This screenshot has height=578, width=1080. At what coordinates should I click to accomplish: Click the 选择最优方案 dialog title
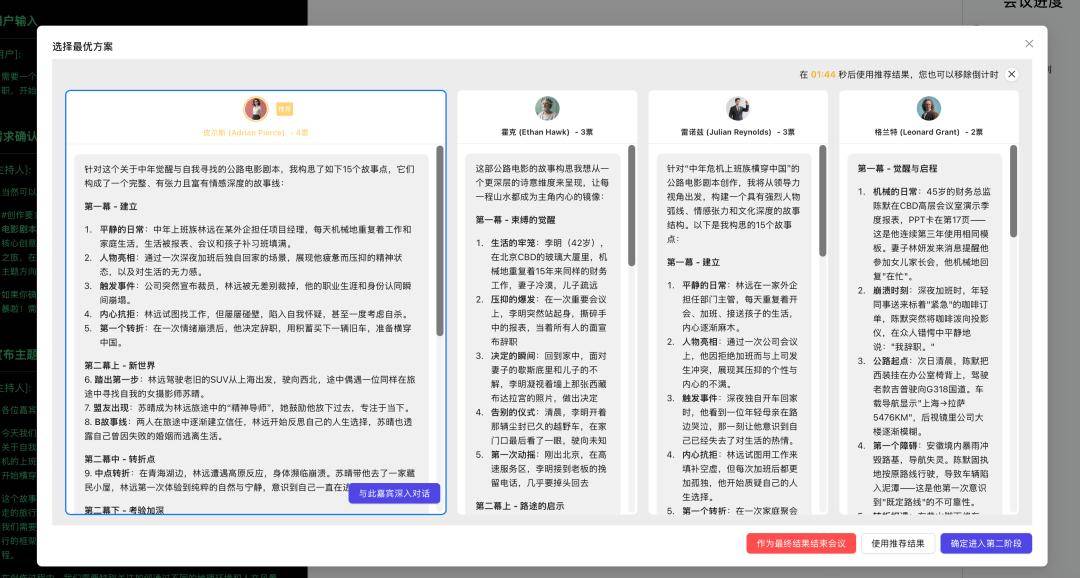83,46
